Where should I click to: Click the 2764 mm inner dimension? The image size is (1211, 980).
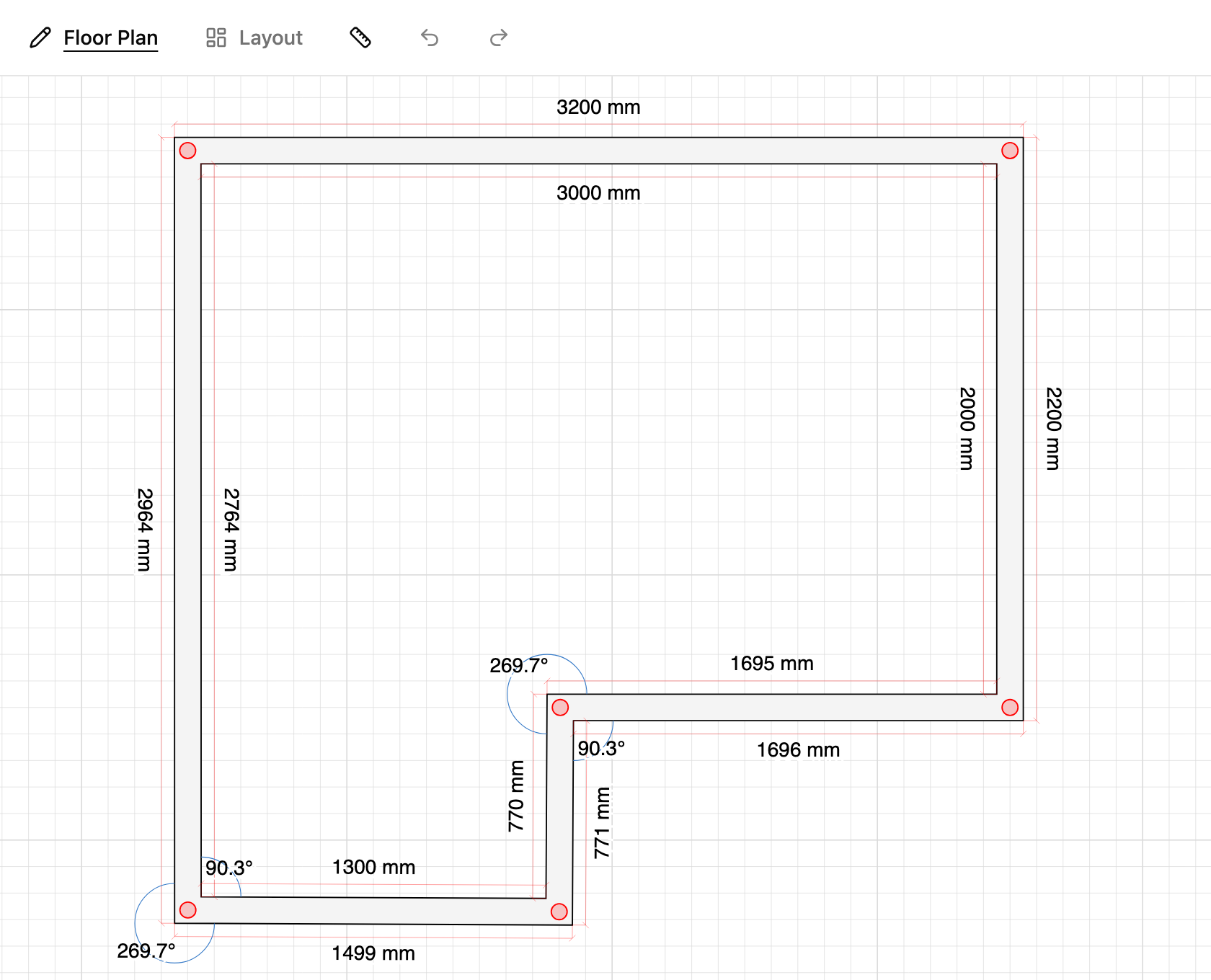231,530
